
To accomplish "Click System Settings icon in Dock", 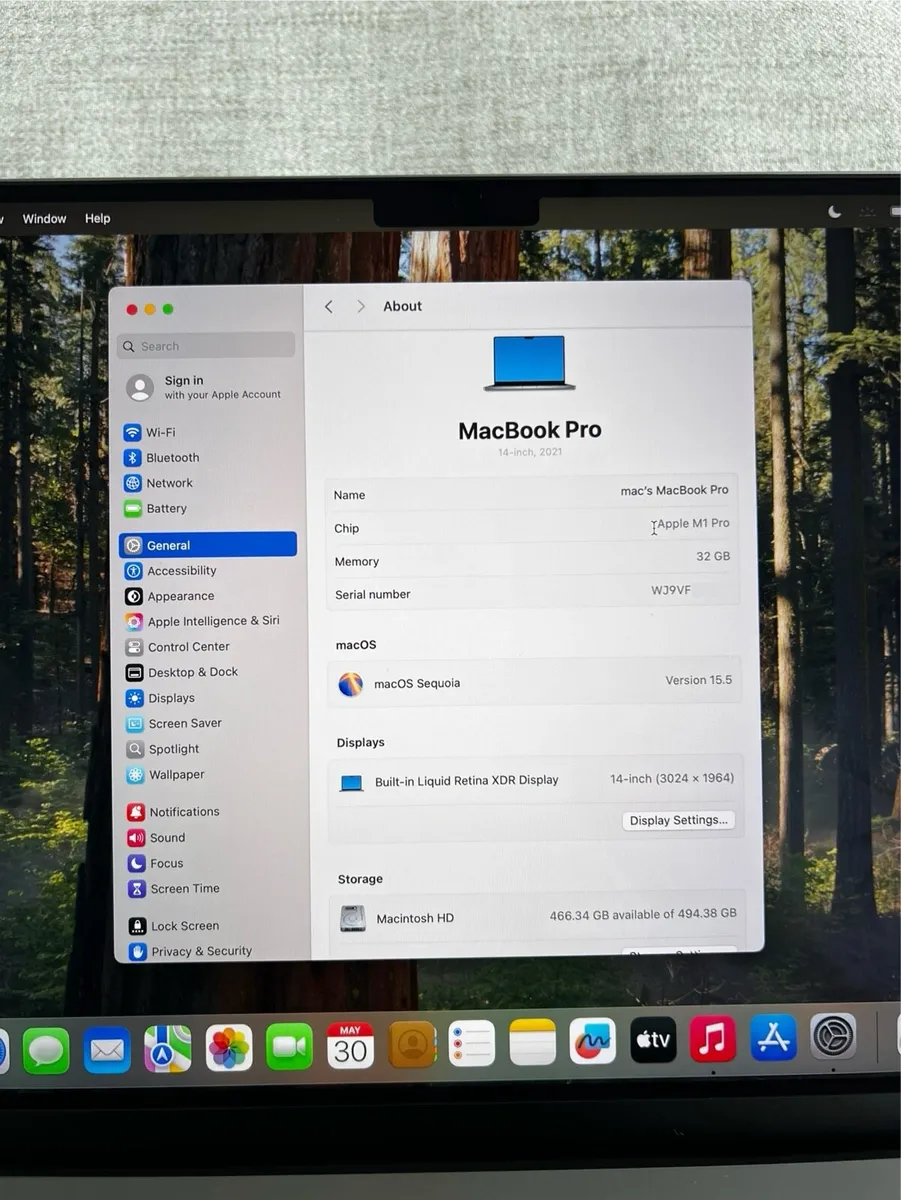I will pyautogui.click(x=833, y=1036).
